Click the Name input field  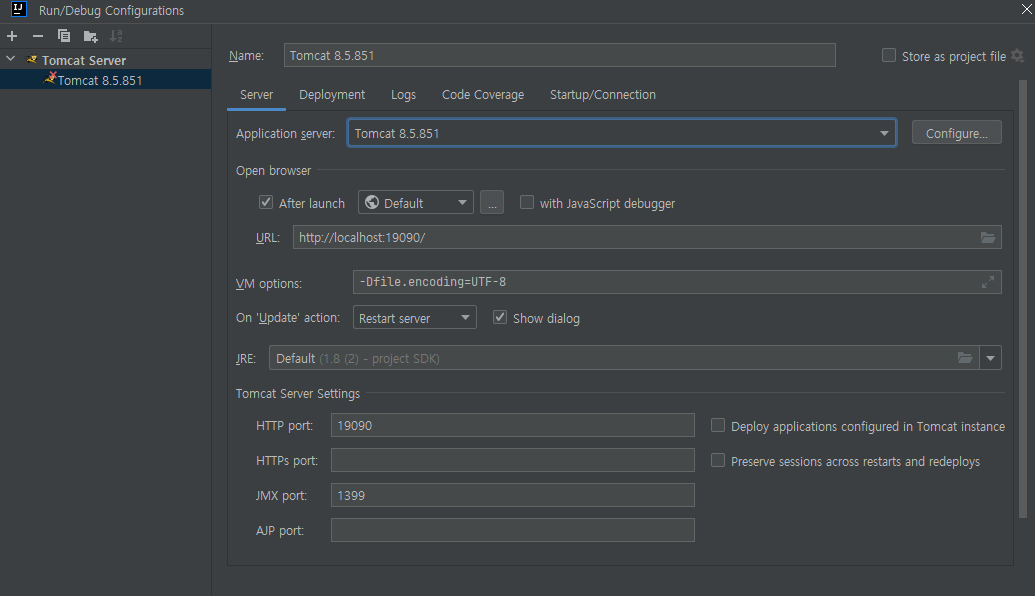click(x=560, y=55)
